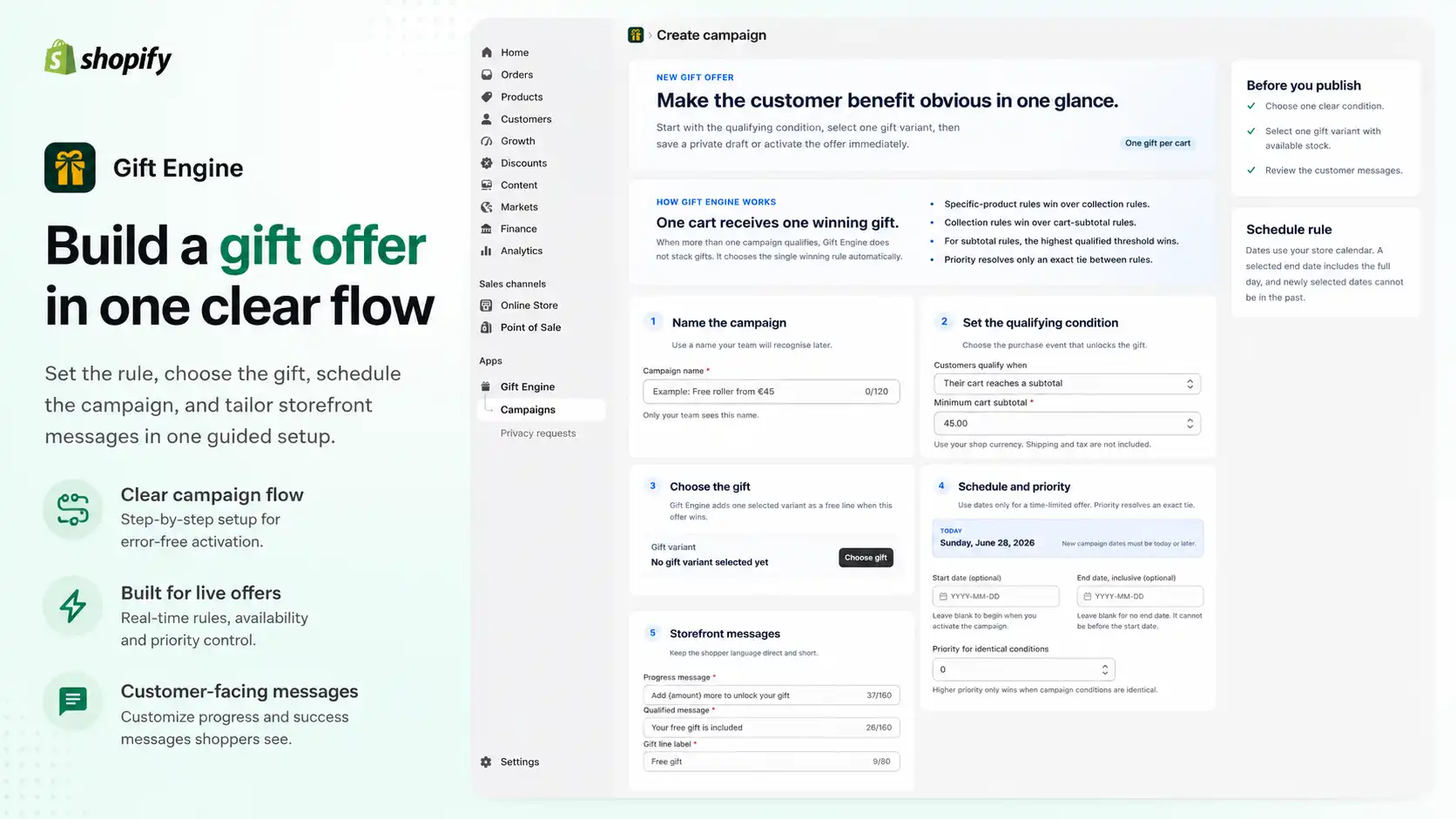Click the gift icon beside Create campaign breadcrumb

pos(636,35)
